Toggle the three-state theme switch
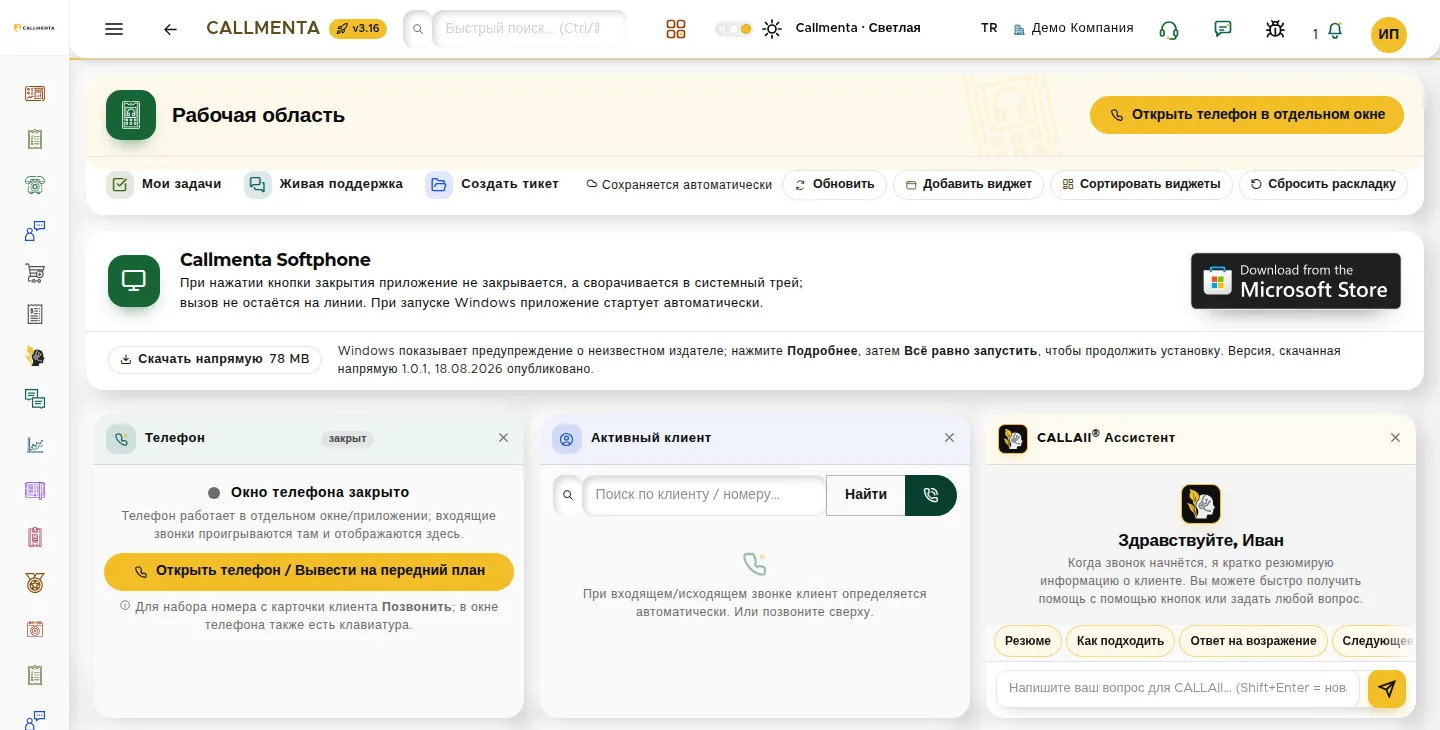The image size is (1440, 730). pos(733,29)
